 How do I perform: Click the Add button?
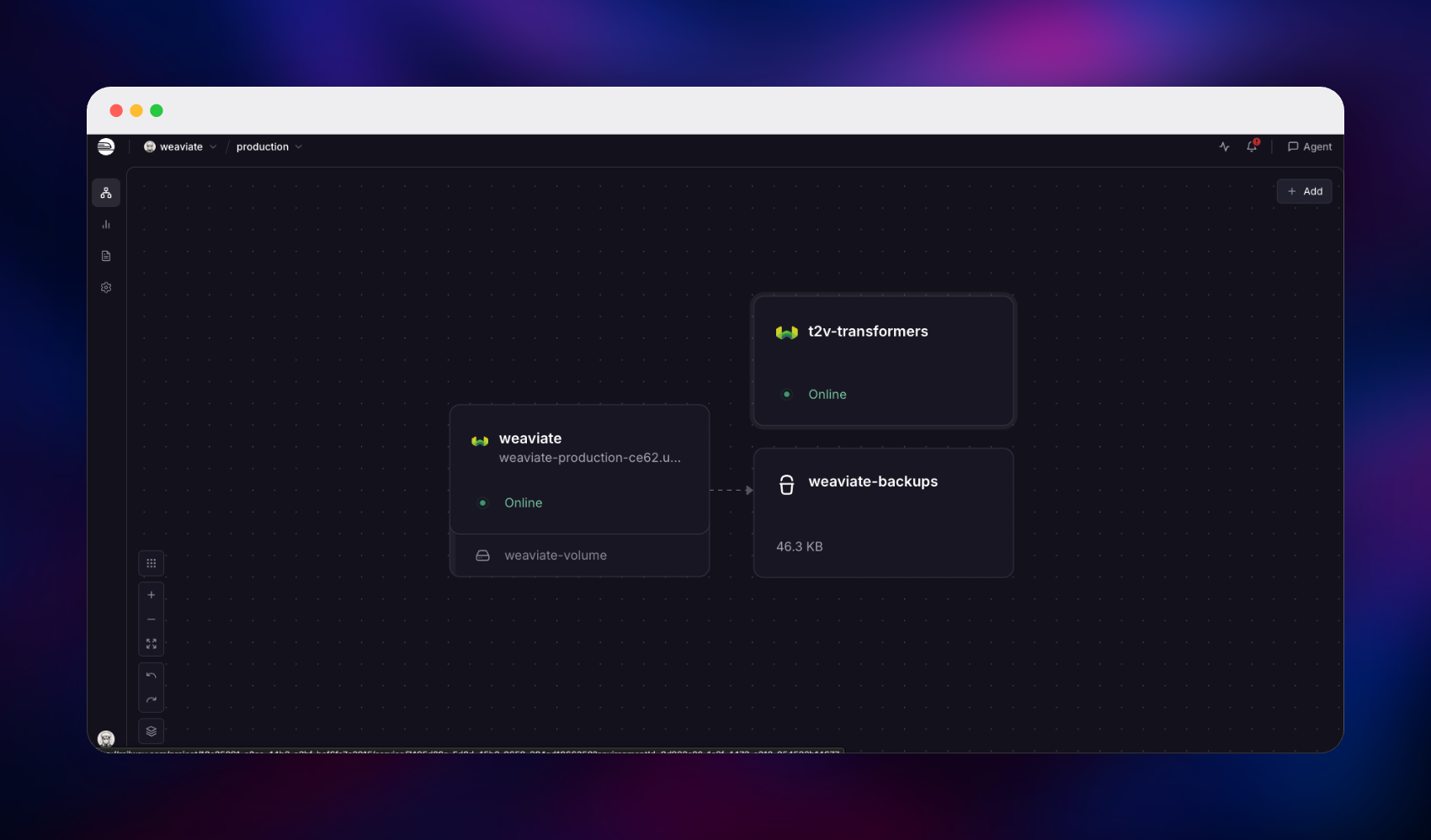(1305, 191)
